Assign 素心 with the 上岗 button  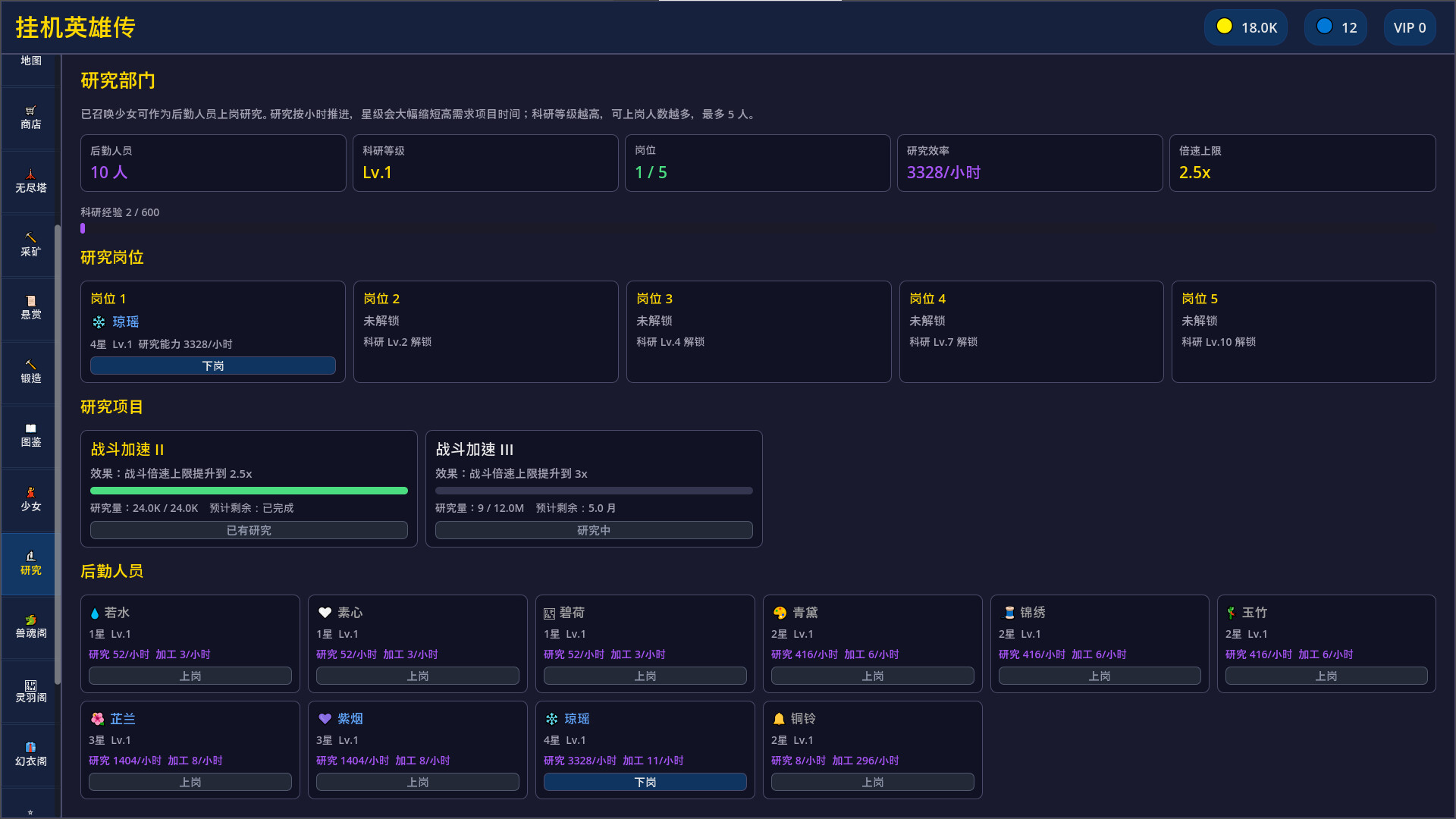(x=417, y=676)
